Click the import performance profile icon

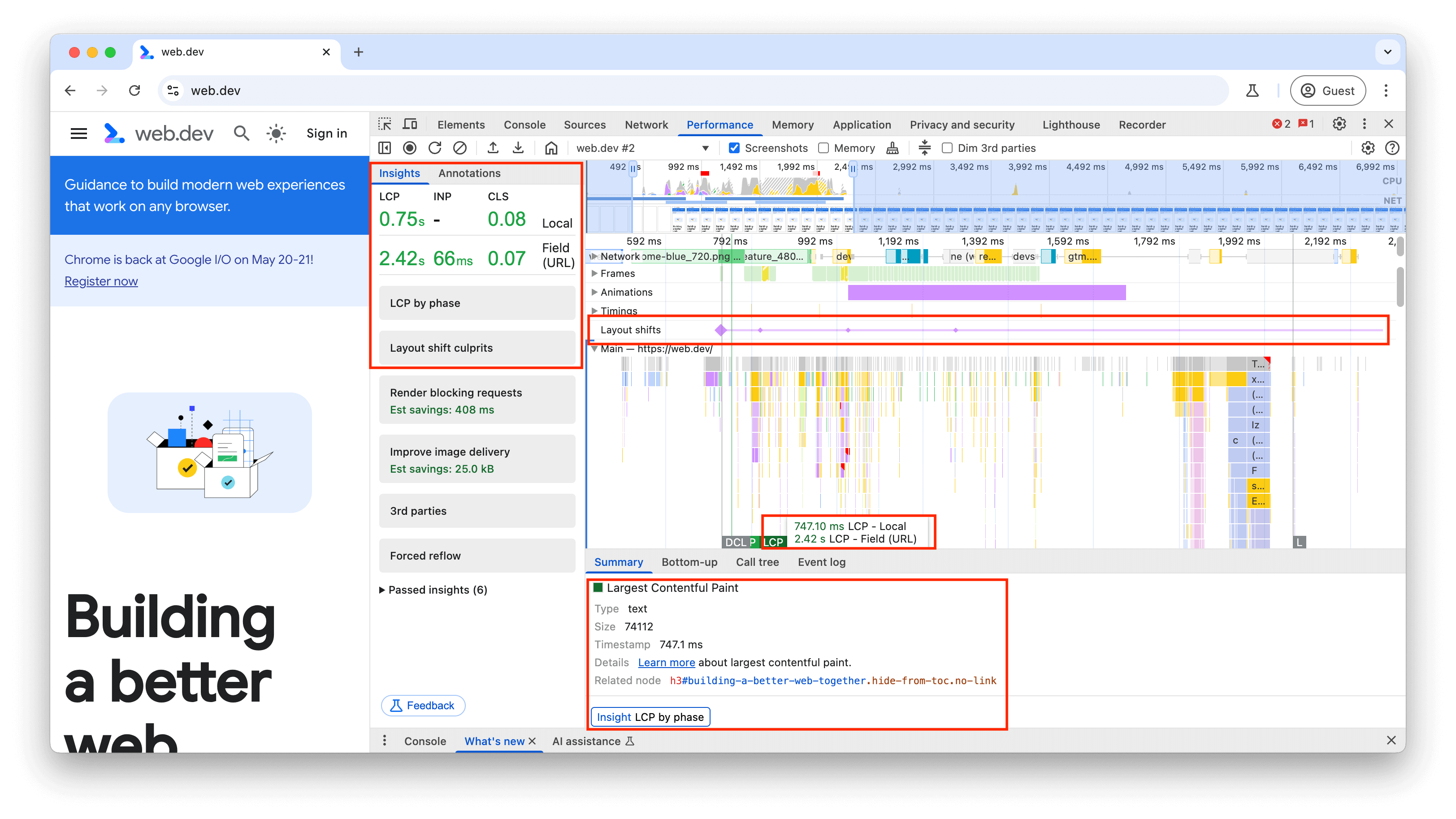(x=520, y=148)
